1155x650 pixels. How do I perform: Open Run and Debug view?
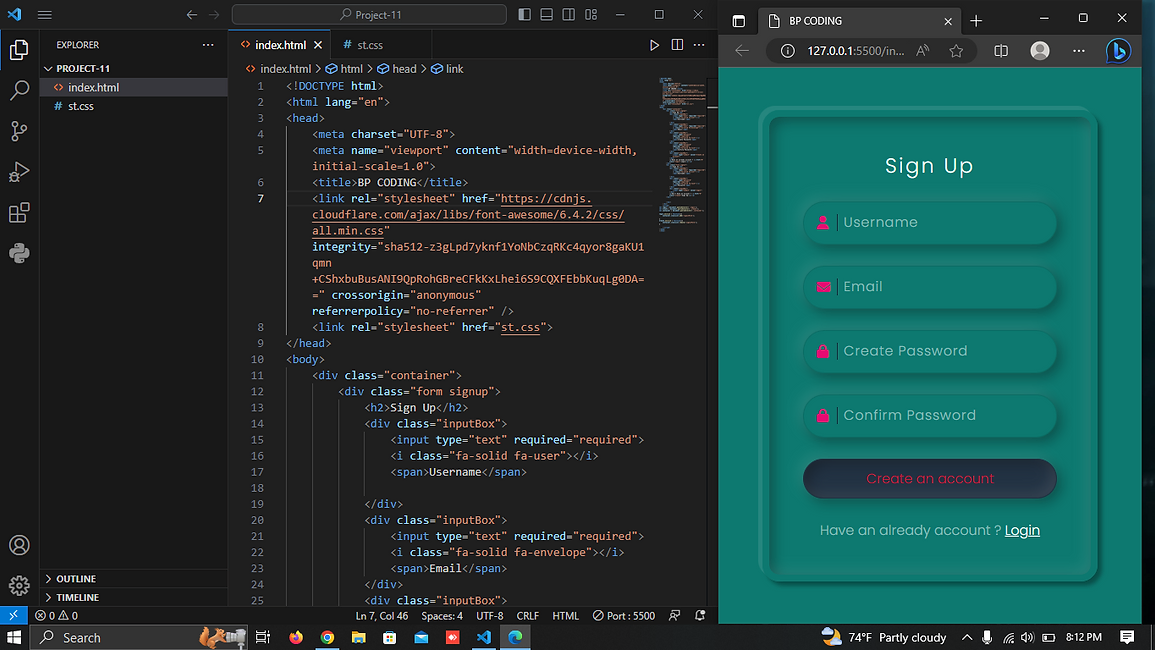pos(19,172)
